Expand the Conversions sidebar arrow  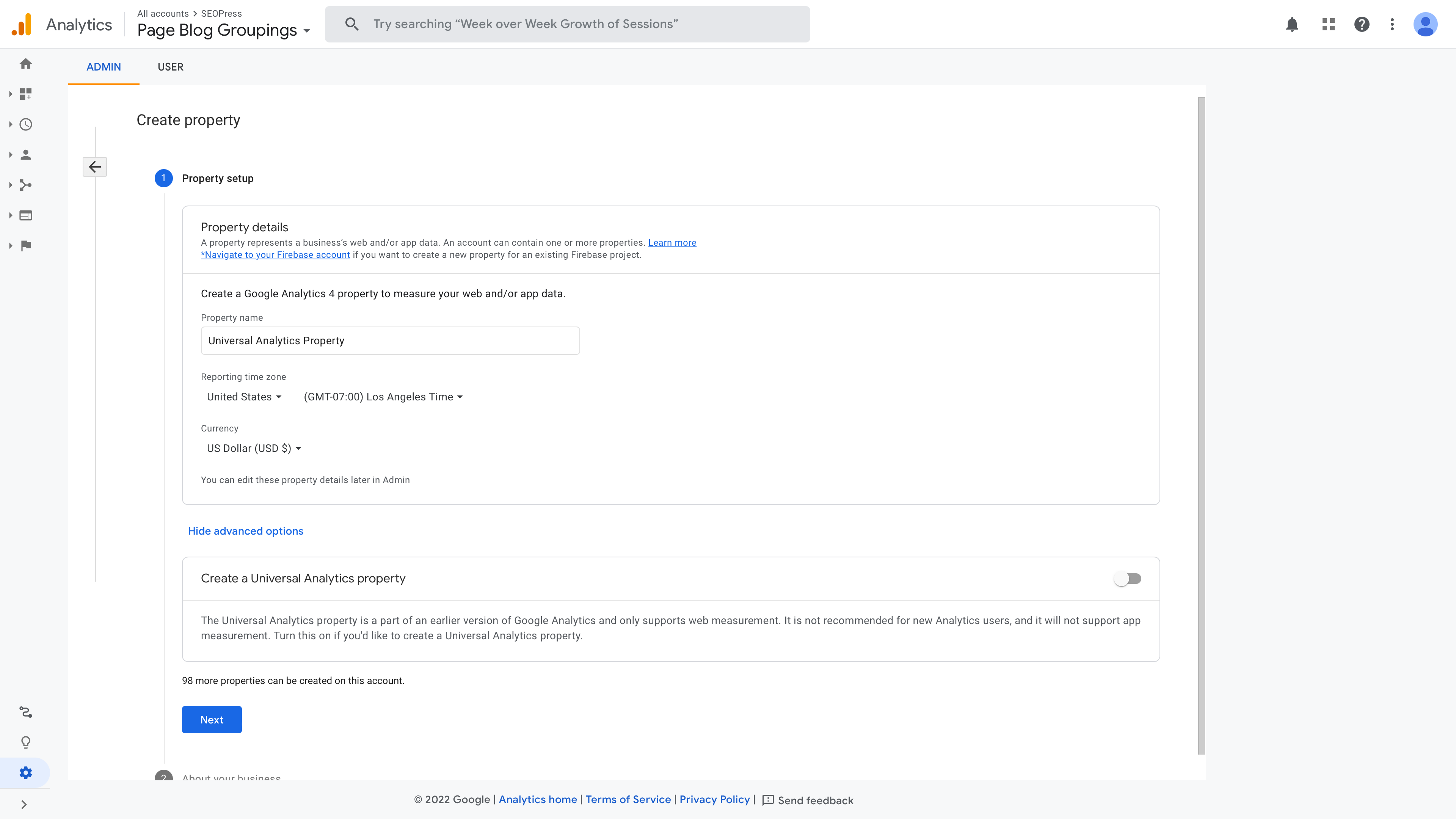tap(10, 246)
